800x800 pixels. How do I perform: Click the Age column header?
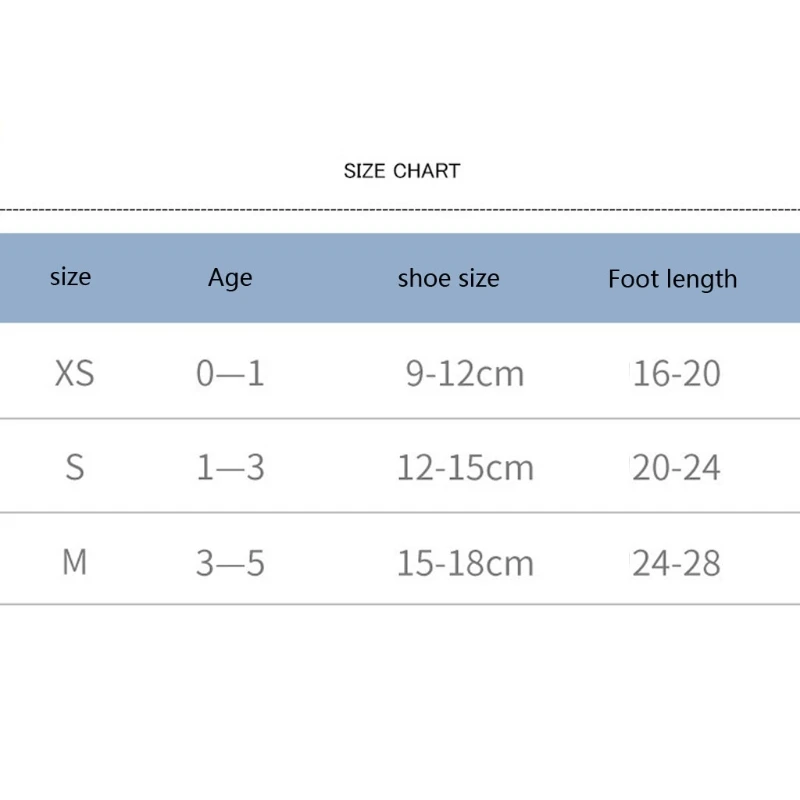[x=230, y=278]
